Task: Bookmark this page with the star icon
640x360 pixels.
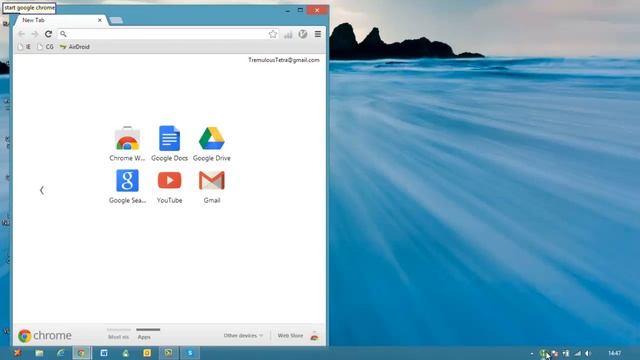Action: click(273, 34)
